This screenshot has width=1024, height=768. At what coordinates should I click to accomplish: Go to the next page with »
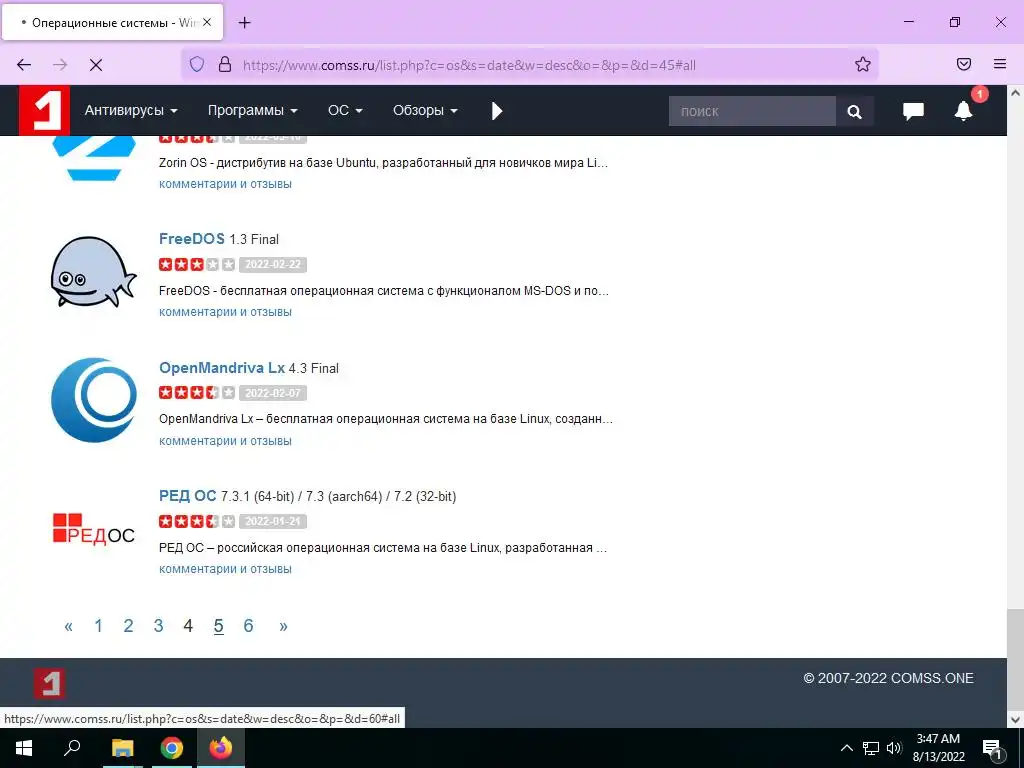tap(283, 626)
